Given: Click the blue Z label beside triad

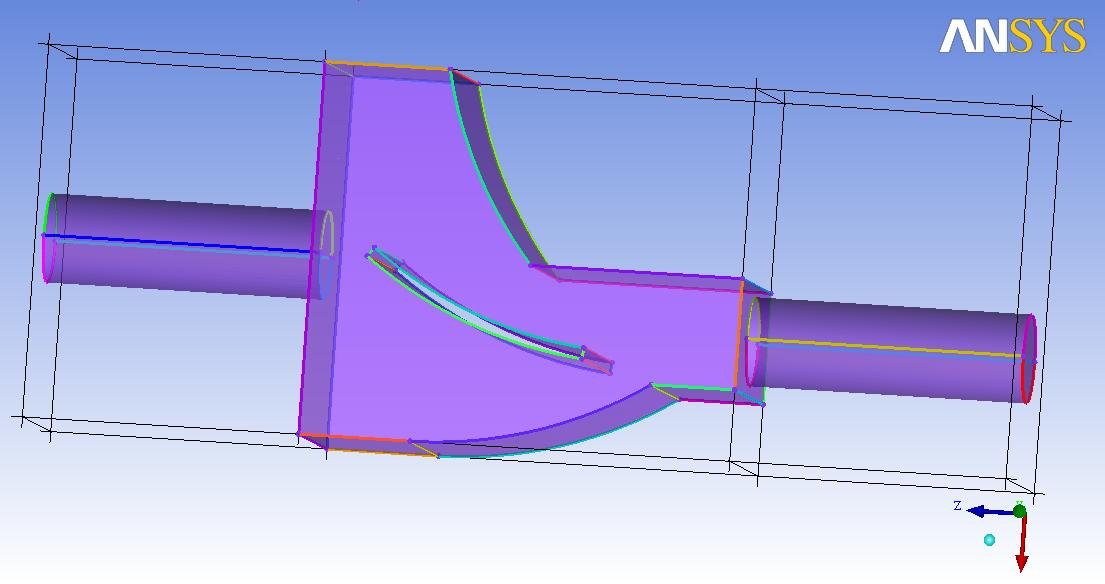Looking at the screenshot, I should (957, 506).
